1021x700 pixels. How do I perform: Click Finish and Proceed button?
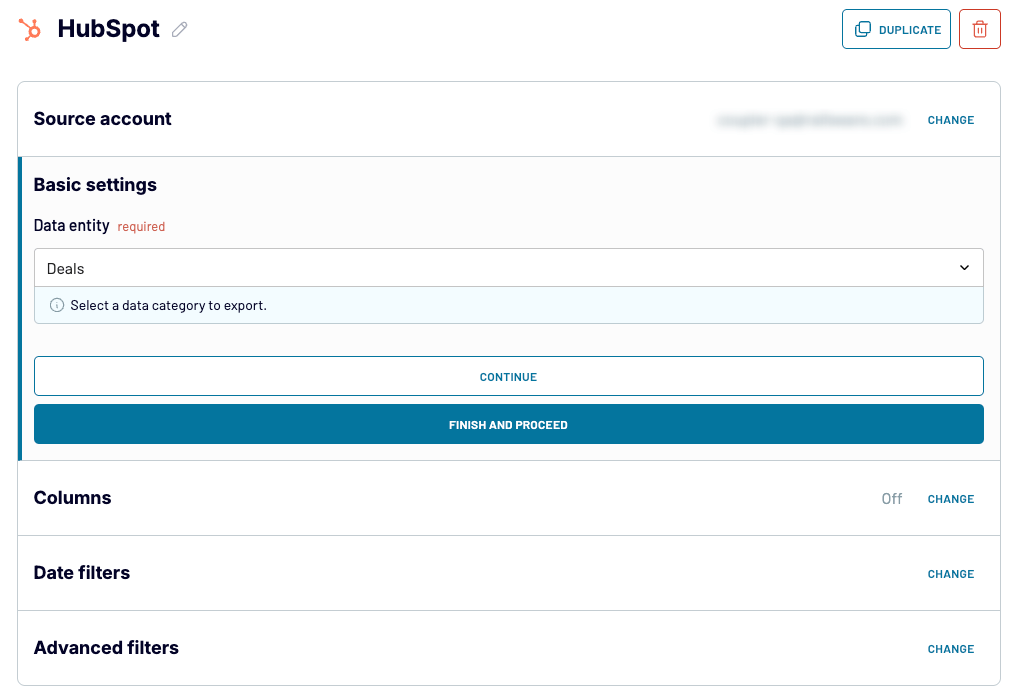pos(509,425)
